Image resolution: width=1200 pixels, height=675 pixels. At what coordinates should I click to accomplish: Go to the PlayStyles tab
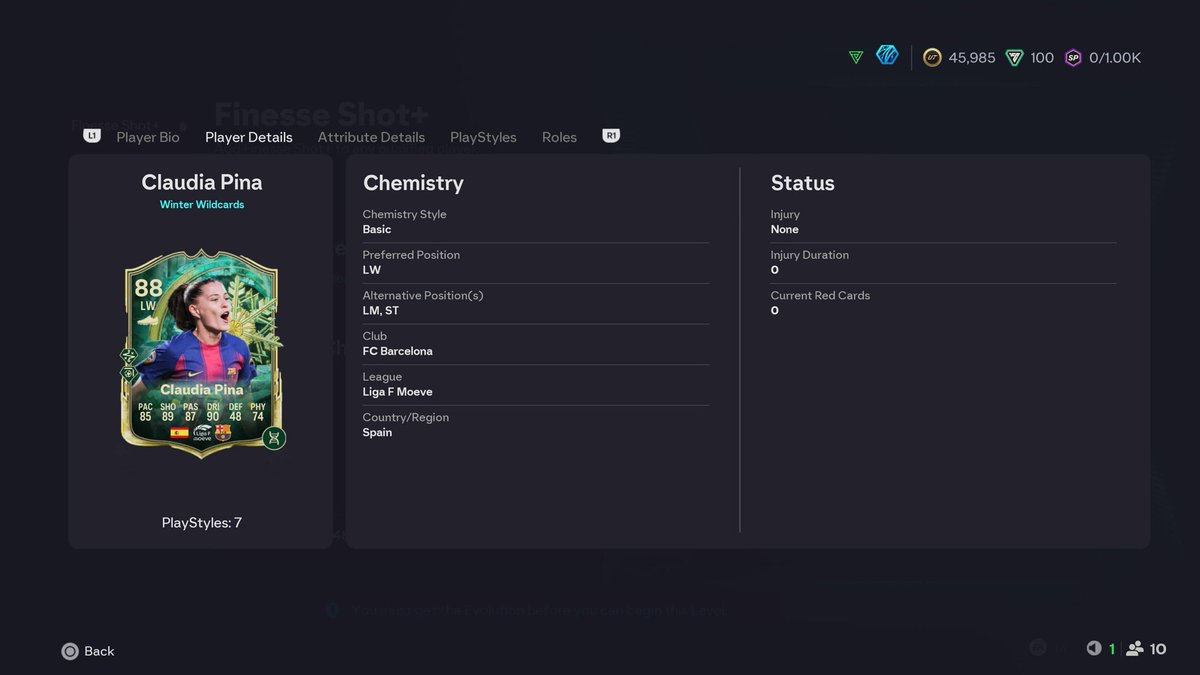(483, 137)
